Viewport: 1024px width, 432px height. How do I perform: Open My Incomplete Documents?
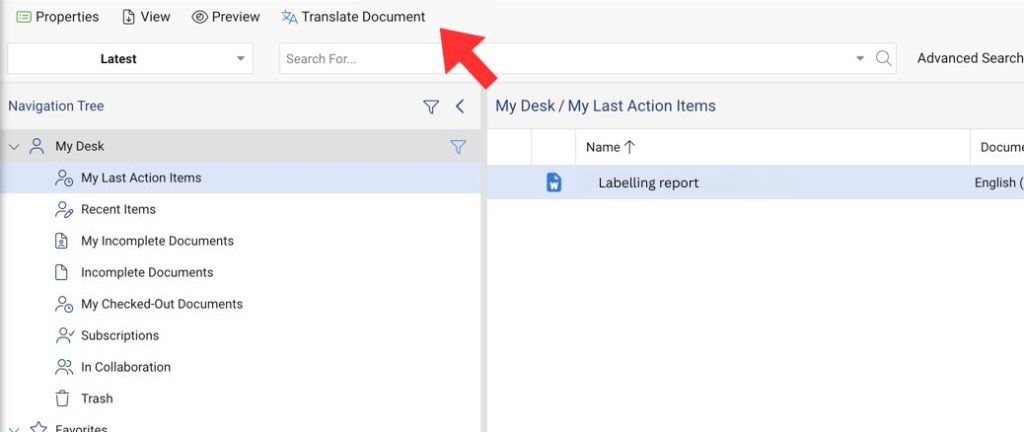tap(157, 241)
